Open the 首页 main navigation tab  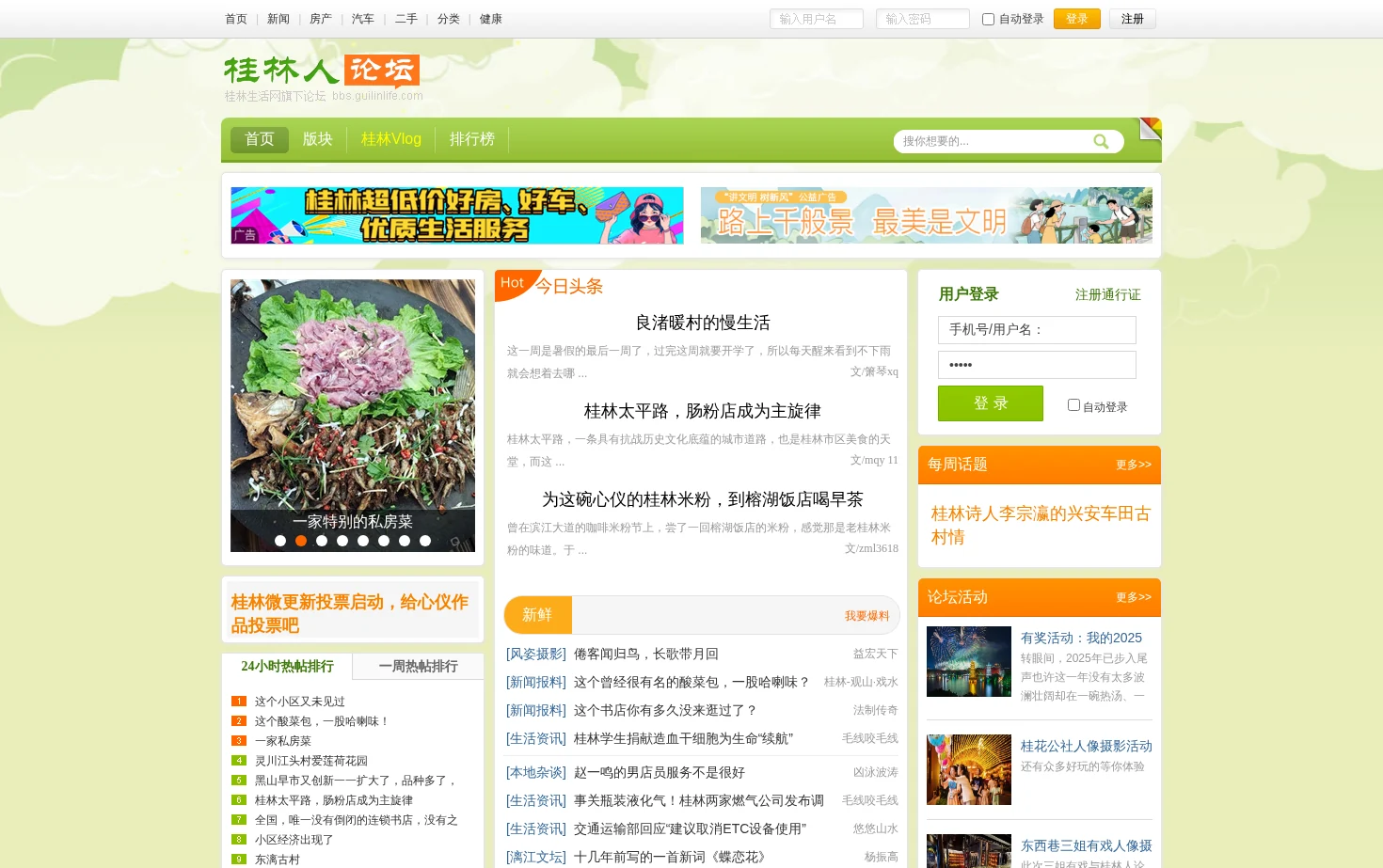click(x=260, y=139)
